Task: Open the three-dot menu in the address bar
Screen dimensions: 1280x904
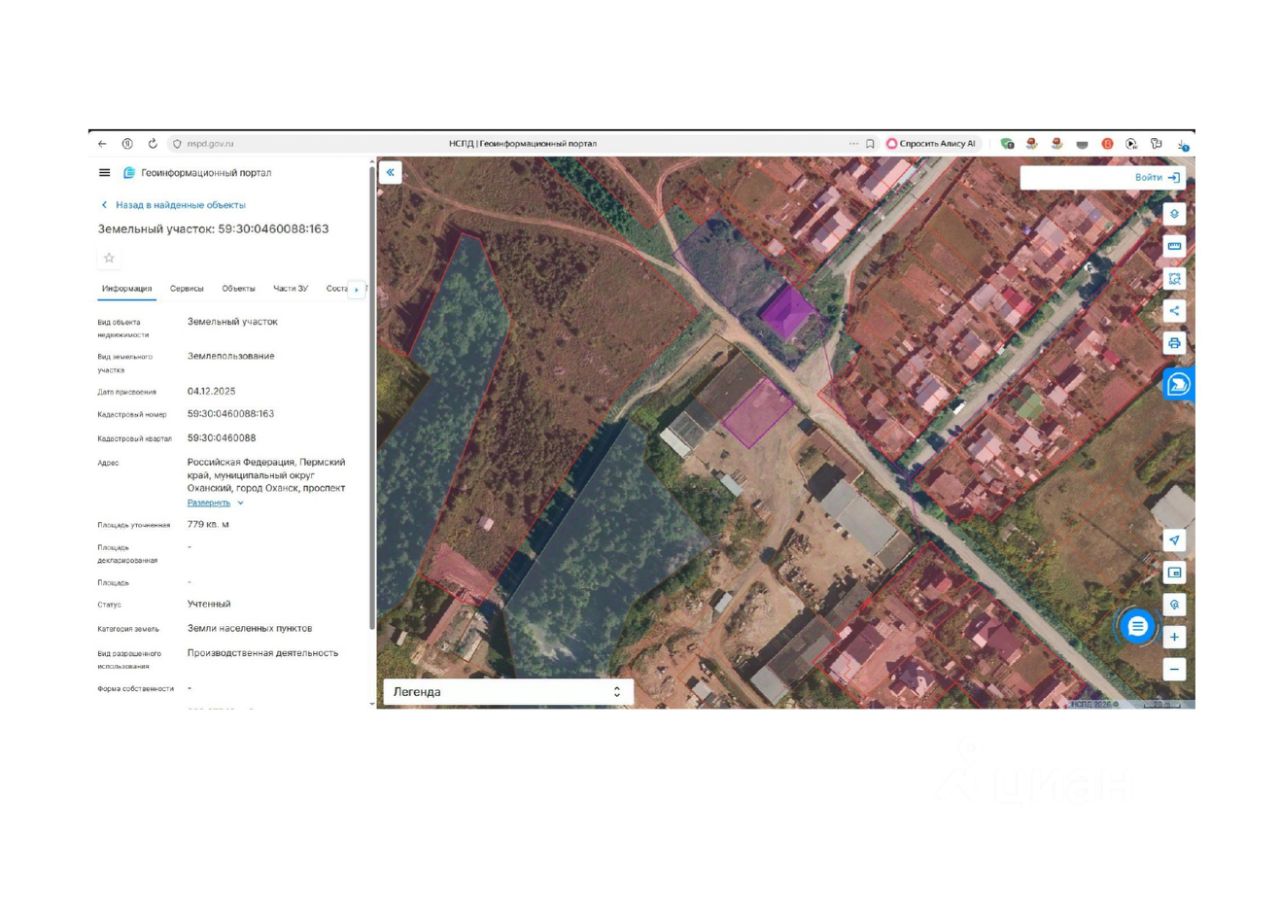Action: [853, 144]
